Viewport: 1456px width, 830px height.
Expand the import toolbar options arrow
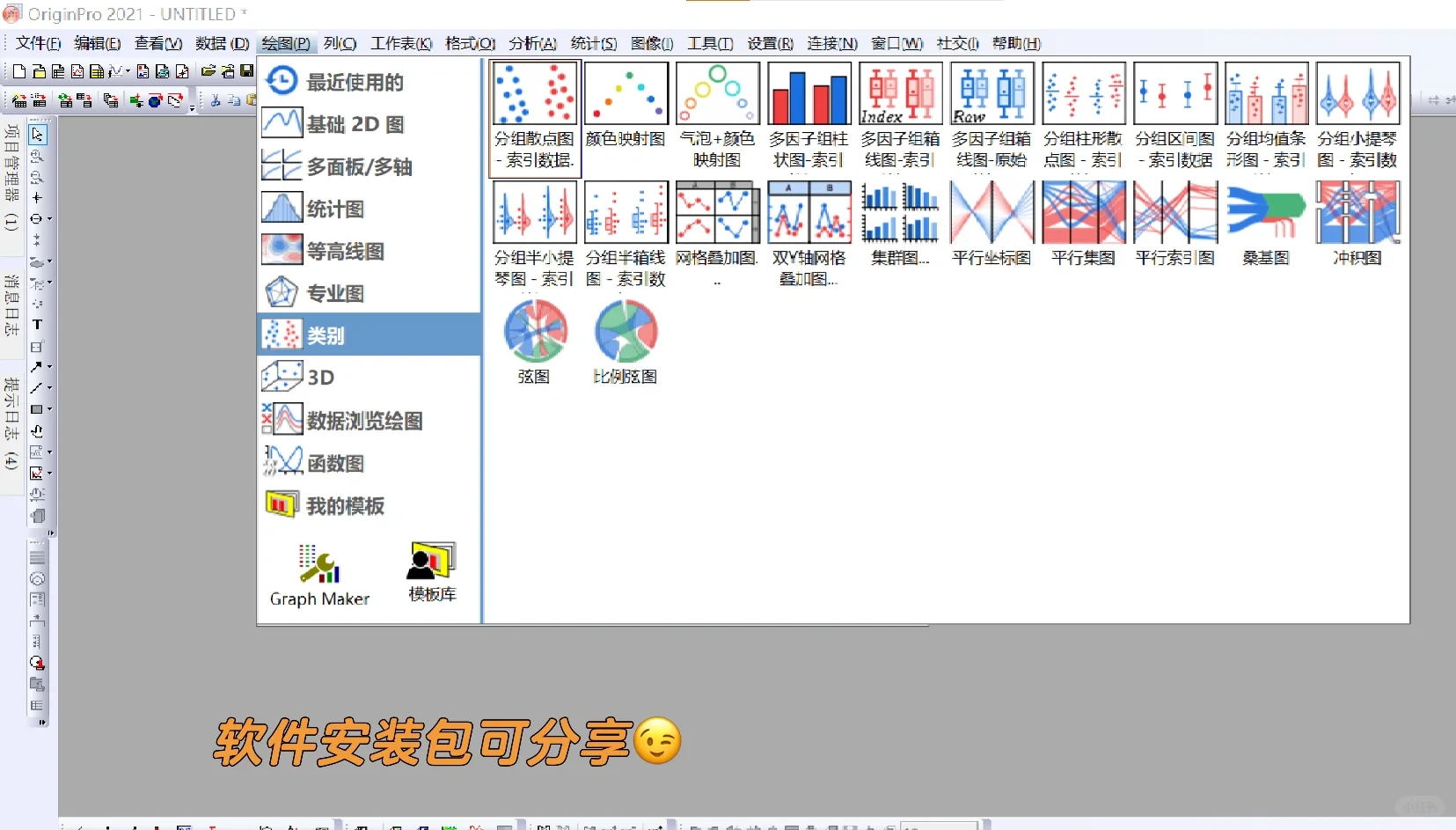pyautogui.click(x=192, y=107)
